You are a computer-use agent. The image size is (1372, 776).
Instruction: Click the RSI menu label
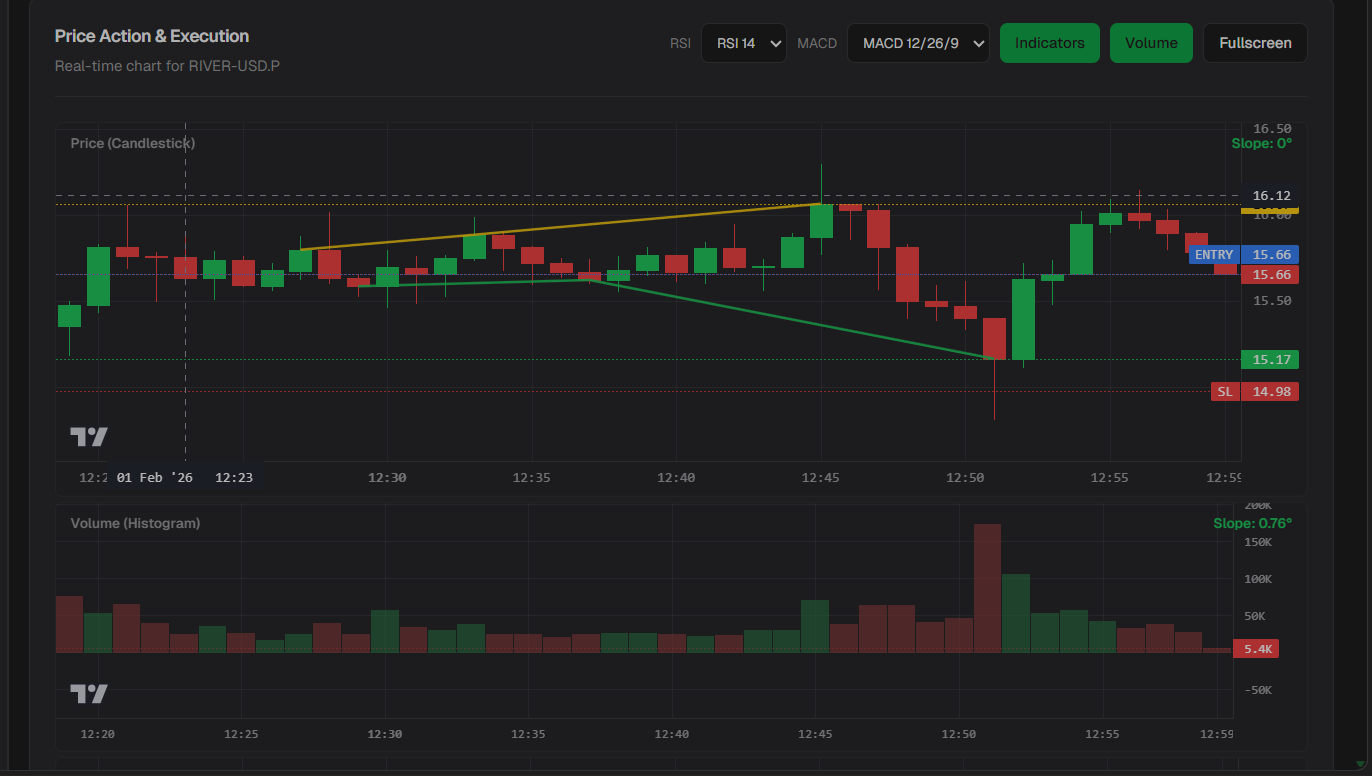click(680, 43)
